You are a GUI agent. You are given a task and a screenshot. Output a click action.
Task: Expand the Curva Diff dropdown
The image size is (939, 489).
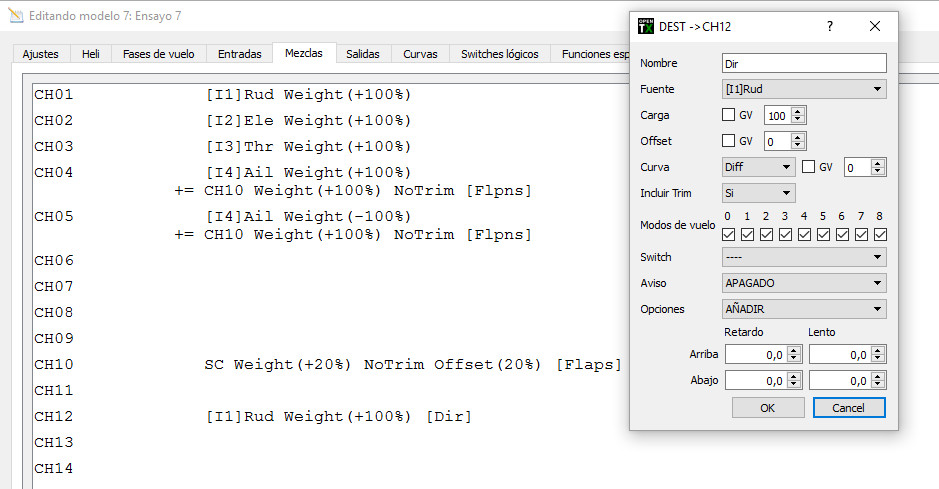click(758, 167)
